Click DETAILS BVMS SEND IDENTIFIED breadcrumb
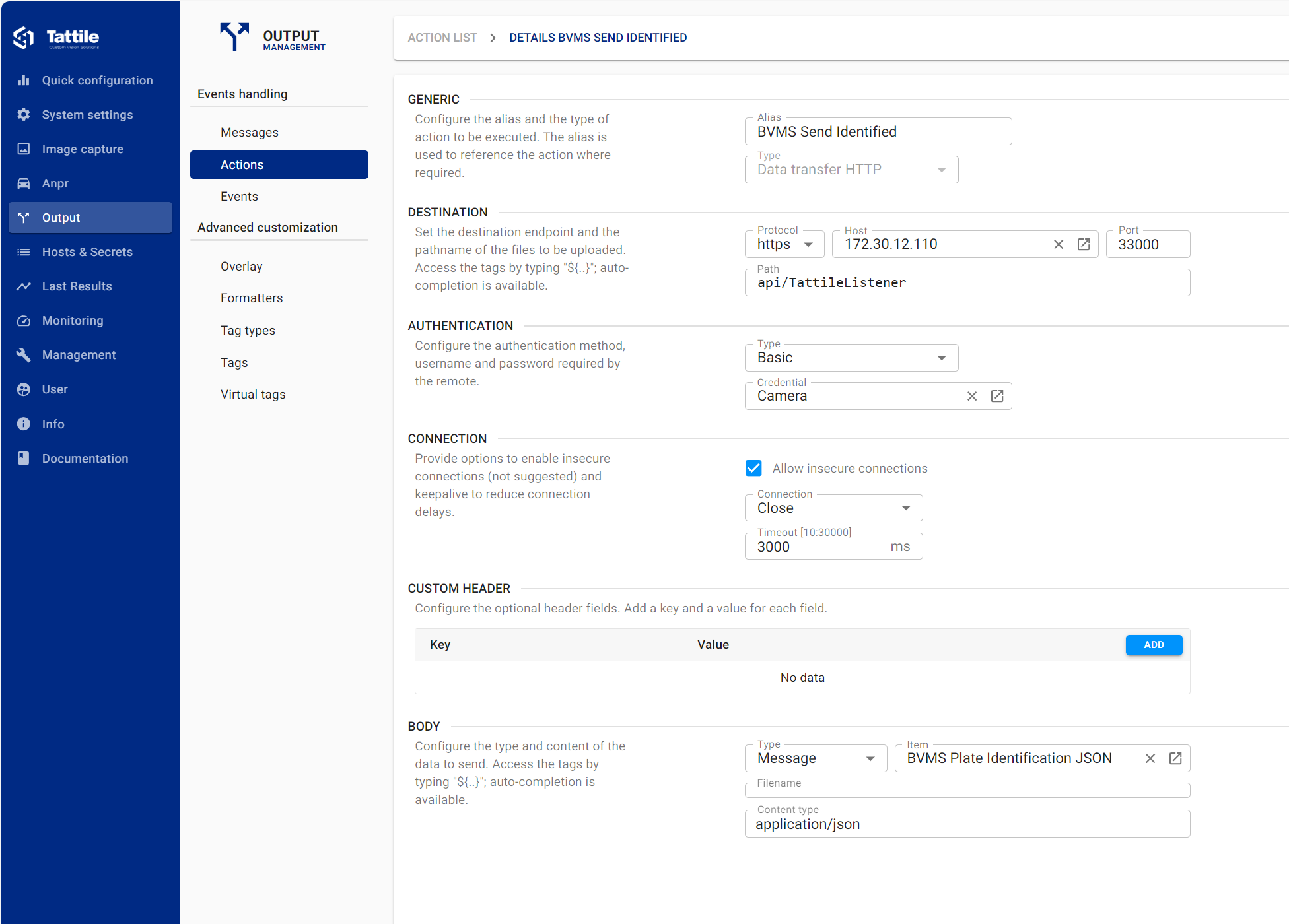This screenshot has height=924, width=1289. point(598,38)
